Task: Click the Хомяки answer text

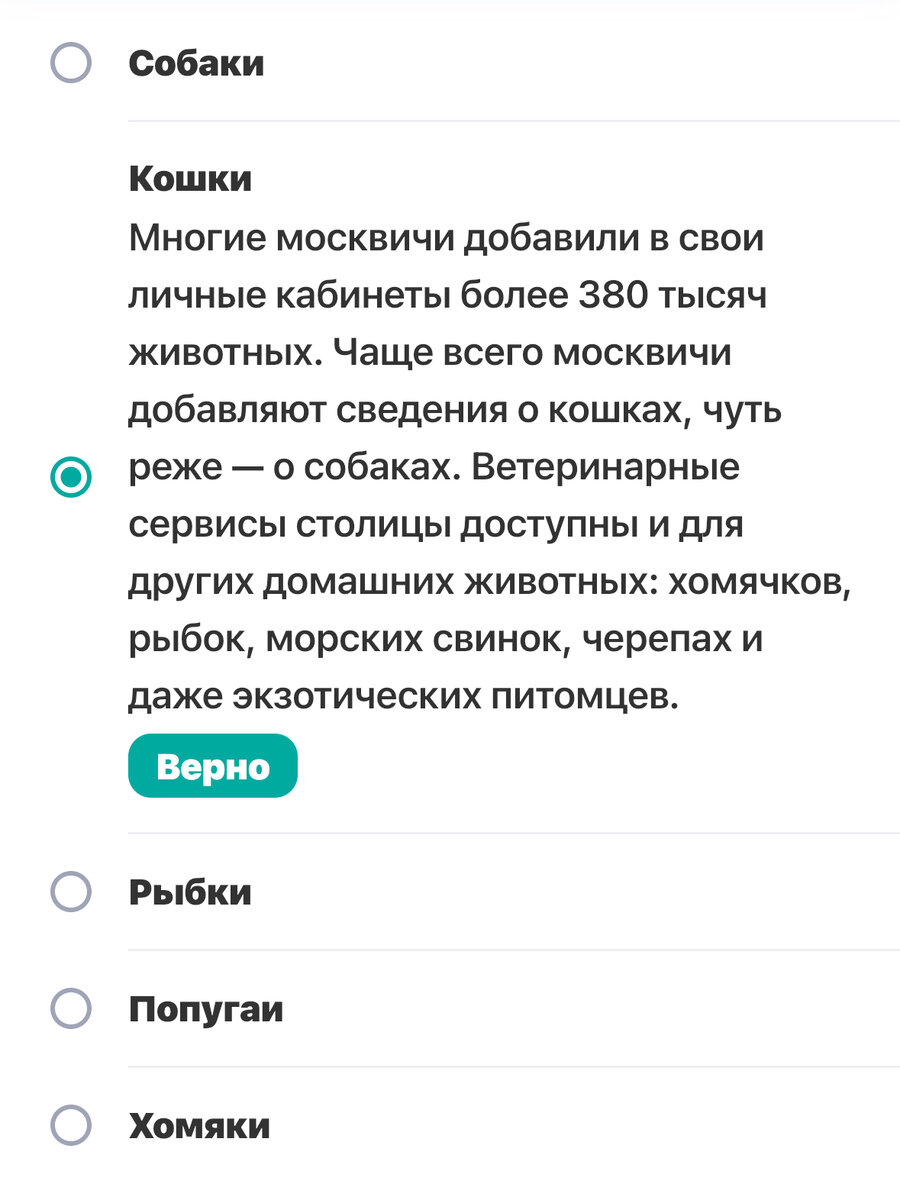Action: 198,1127
